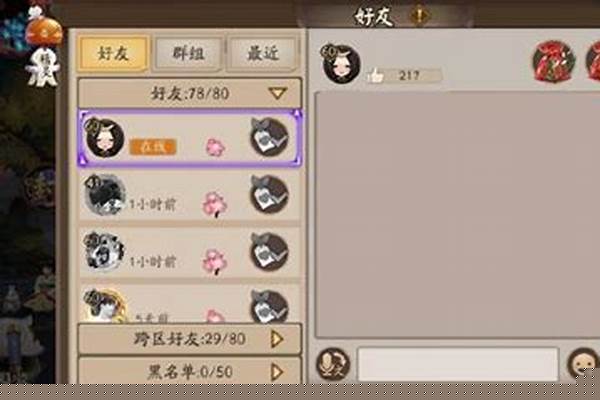Select the 好友 tab

pos(113,53)
